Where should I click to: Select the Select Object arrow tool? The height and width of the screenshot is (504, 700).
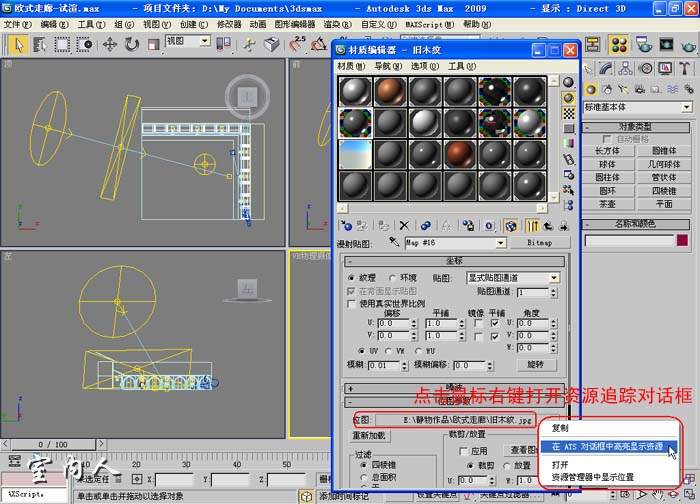[18, 45]
